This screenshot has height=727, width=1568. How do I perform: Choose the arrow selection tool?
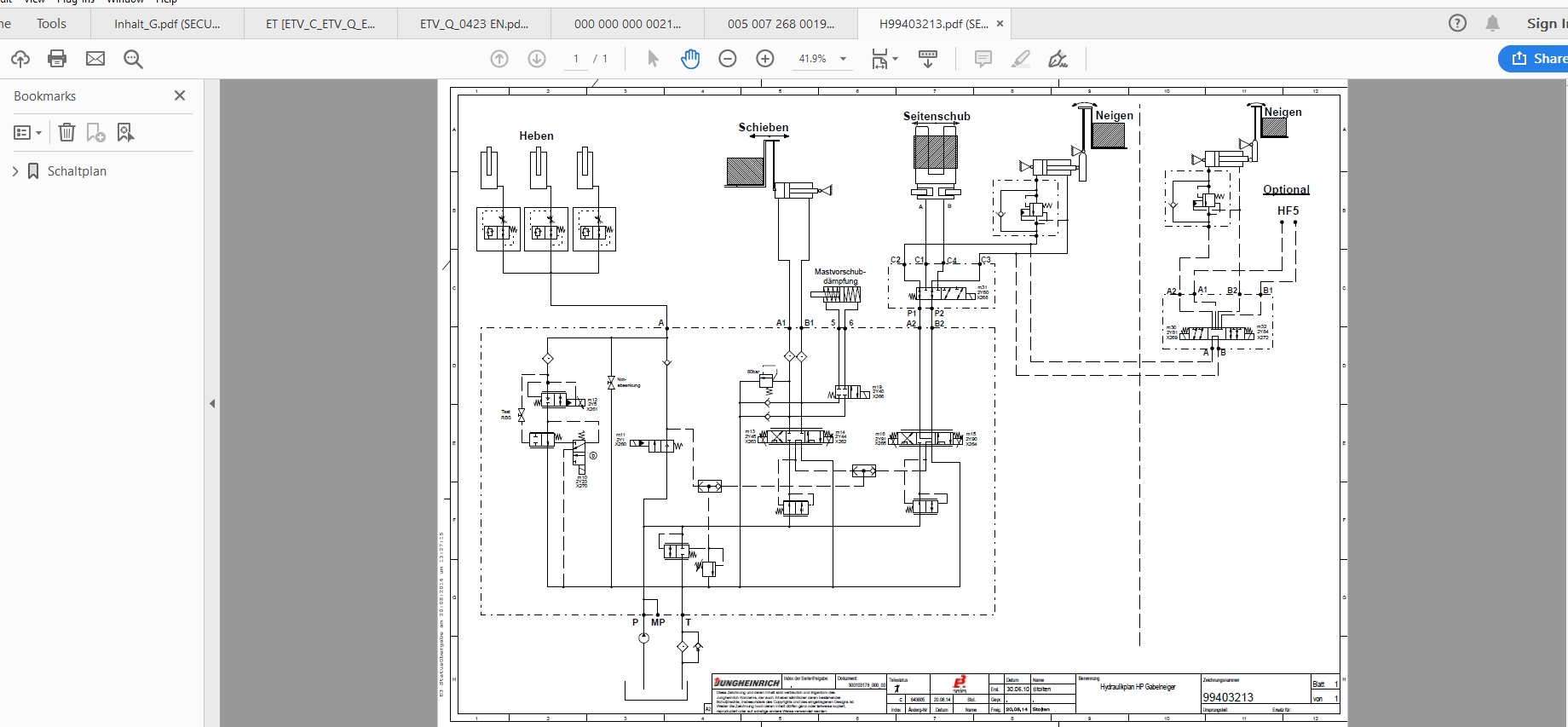point(653,59)
